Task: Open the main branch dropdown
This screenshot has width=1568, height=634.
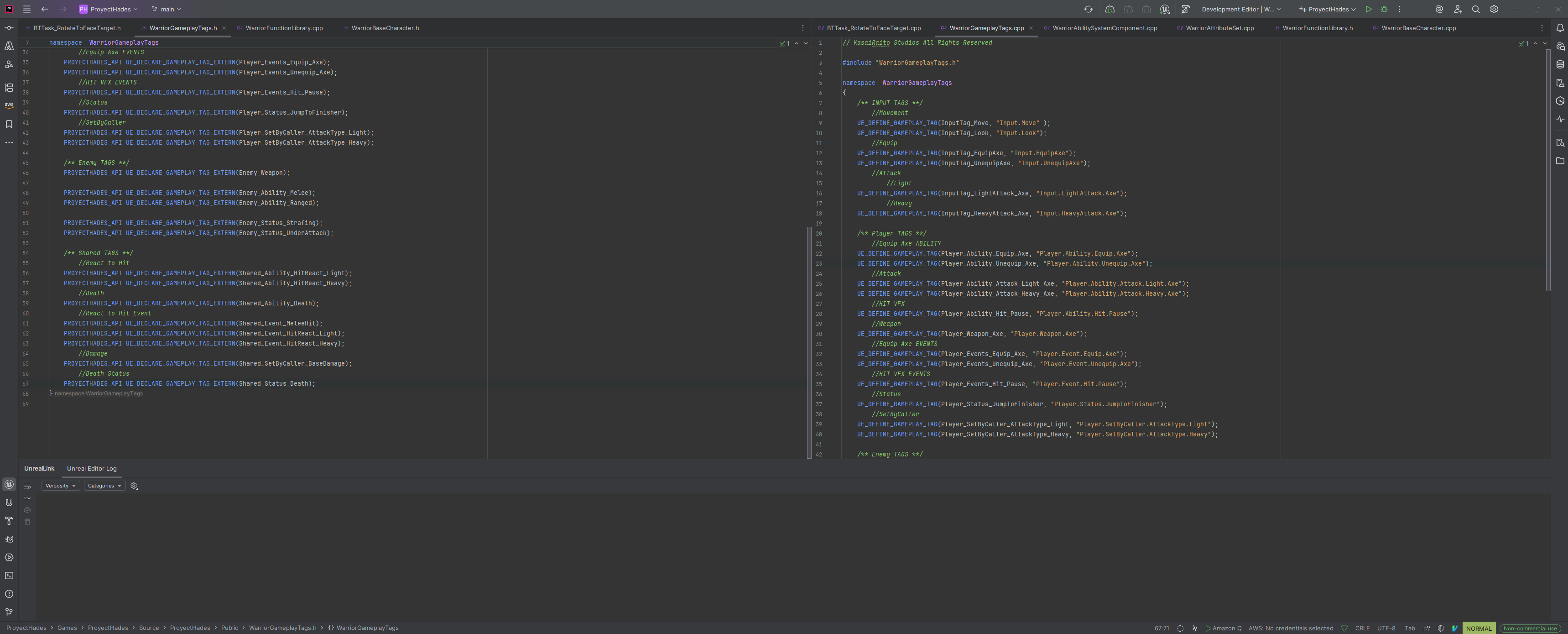Action: pos(166,9)
